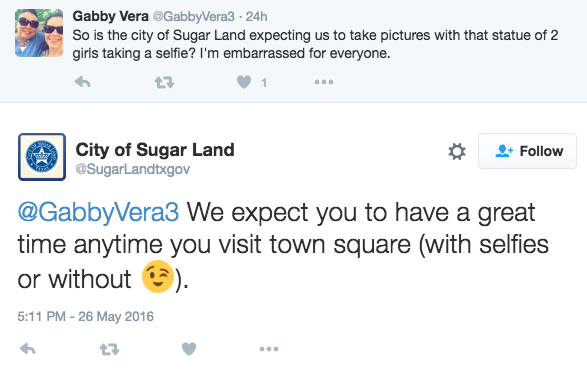Like the City of Sugar Land reply
This screenshot has width=587, height=381.
click(189, 349)
